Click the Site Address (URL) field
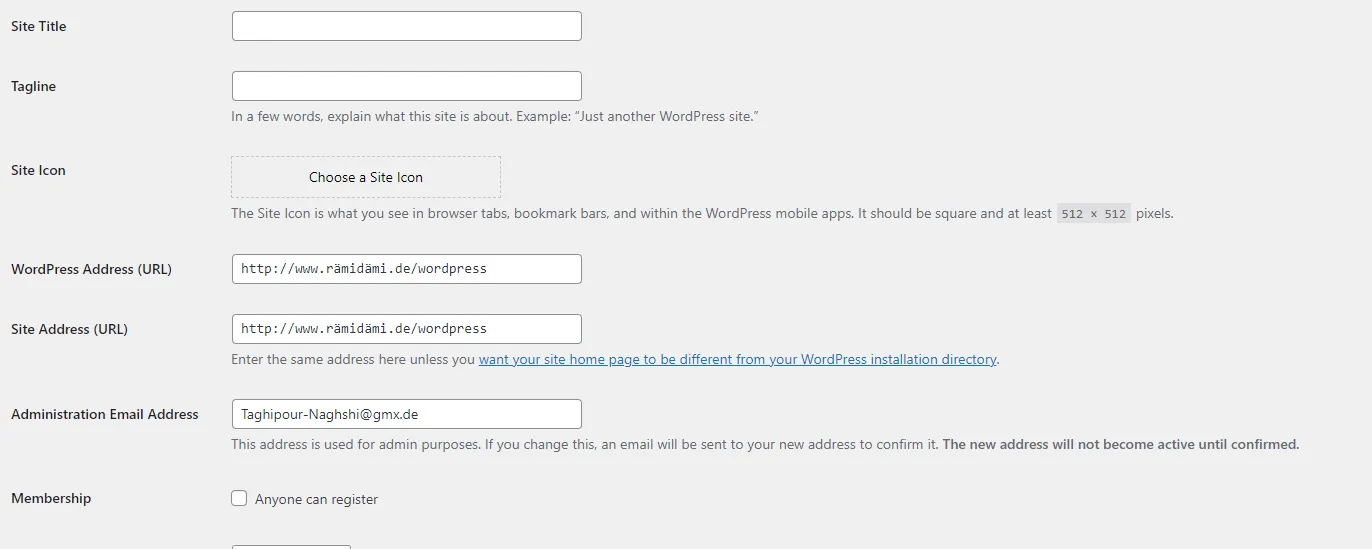The width and height of the screenshot is (1372, 549). (x=406, y=329)
